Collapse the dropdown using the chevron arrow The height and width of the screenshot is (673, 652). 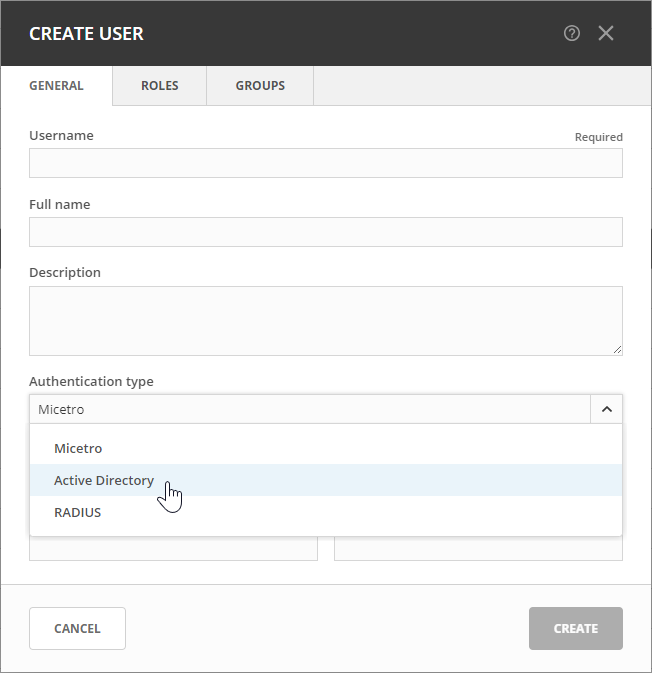pyautogui.click(x=606, y=409)
